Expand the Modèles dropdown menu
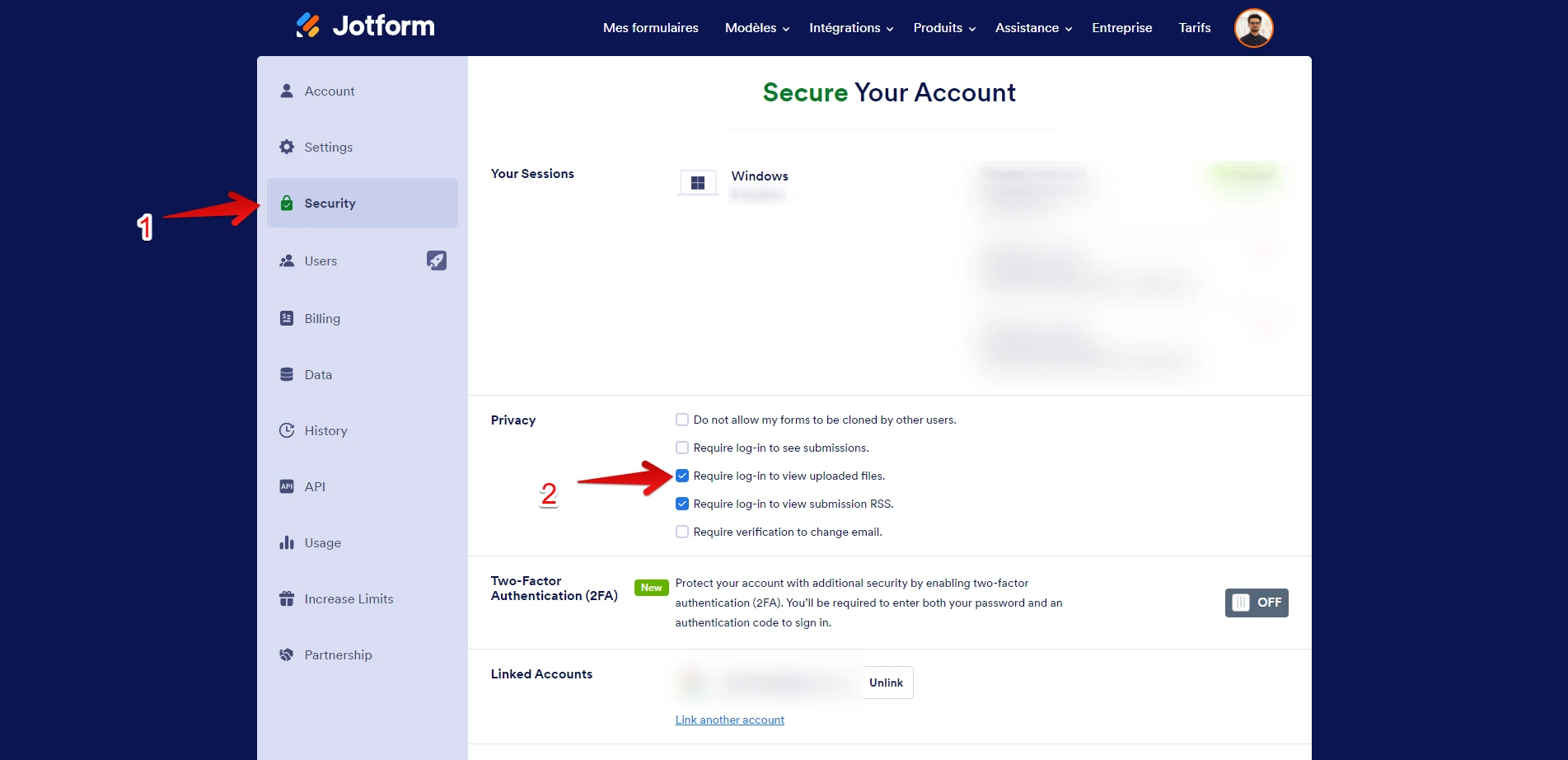Screen dimensions: 1568x760 [x=756, y=28]
